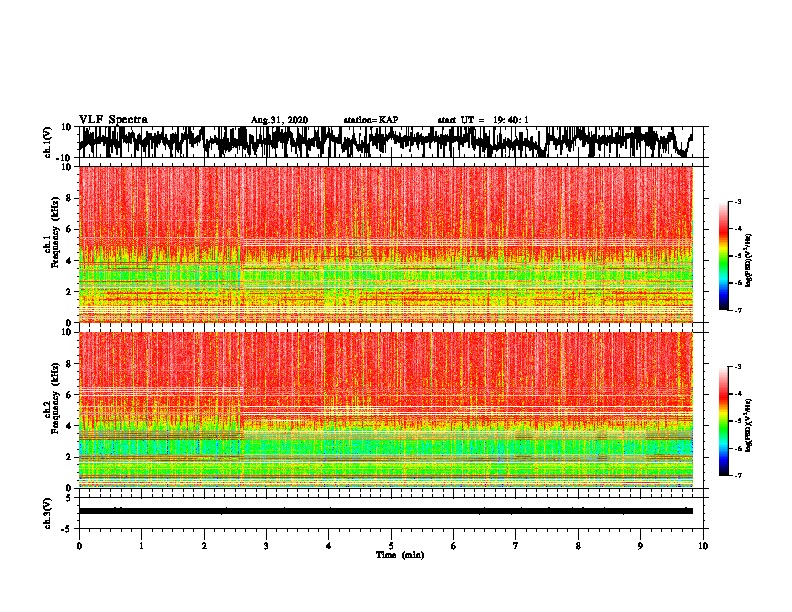Click the "4" kHz tick on ch.2 spectrogram axis

coord(69,426)
